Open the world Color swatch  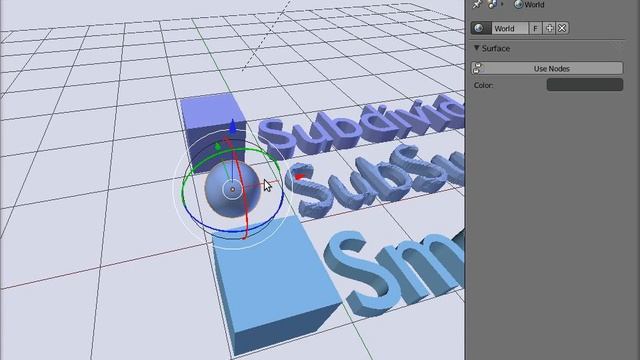(584, 85)
